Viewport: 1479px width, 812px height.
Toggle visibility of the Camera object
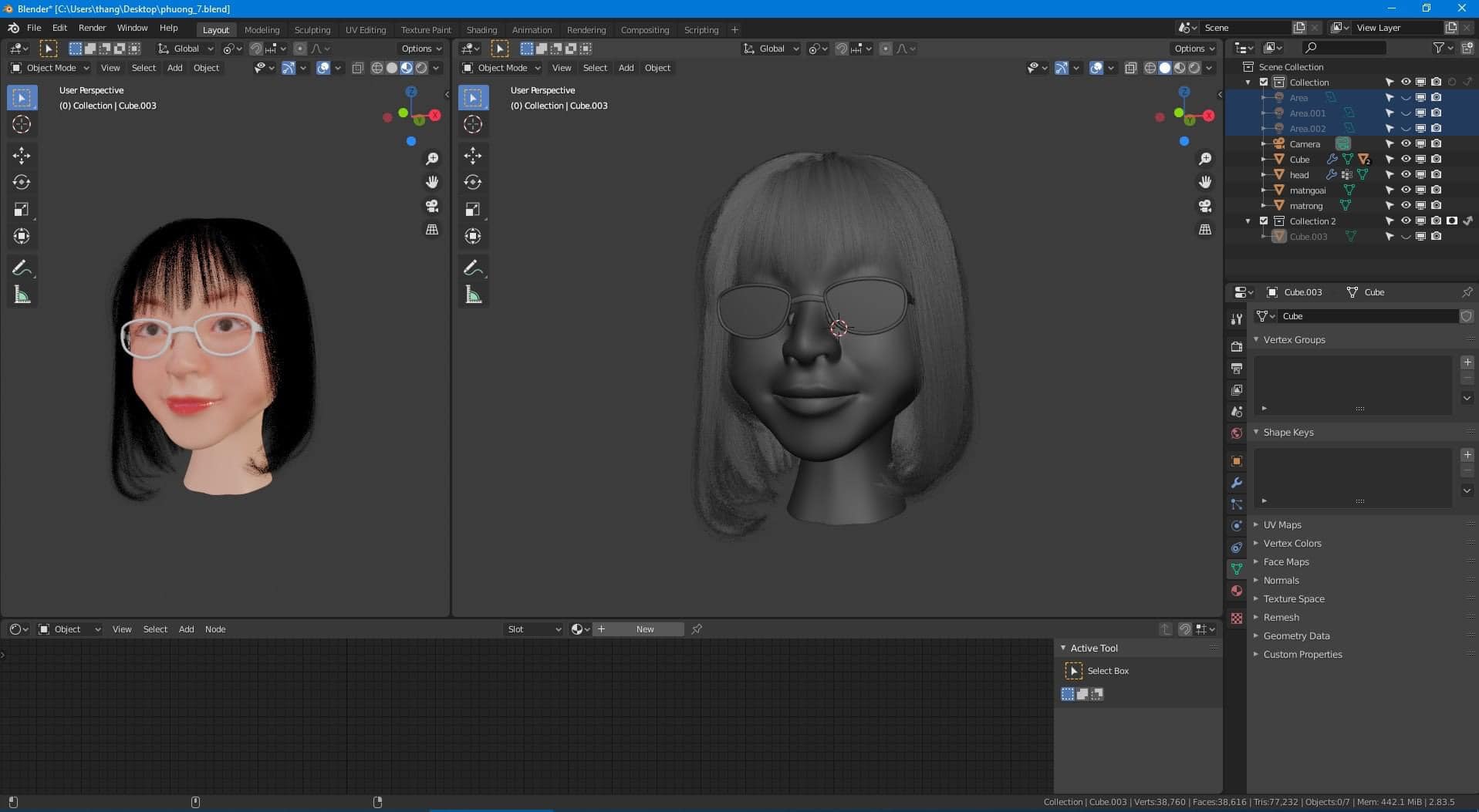click(1406, 144)
